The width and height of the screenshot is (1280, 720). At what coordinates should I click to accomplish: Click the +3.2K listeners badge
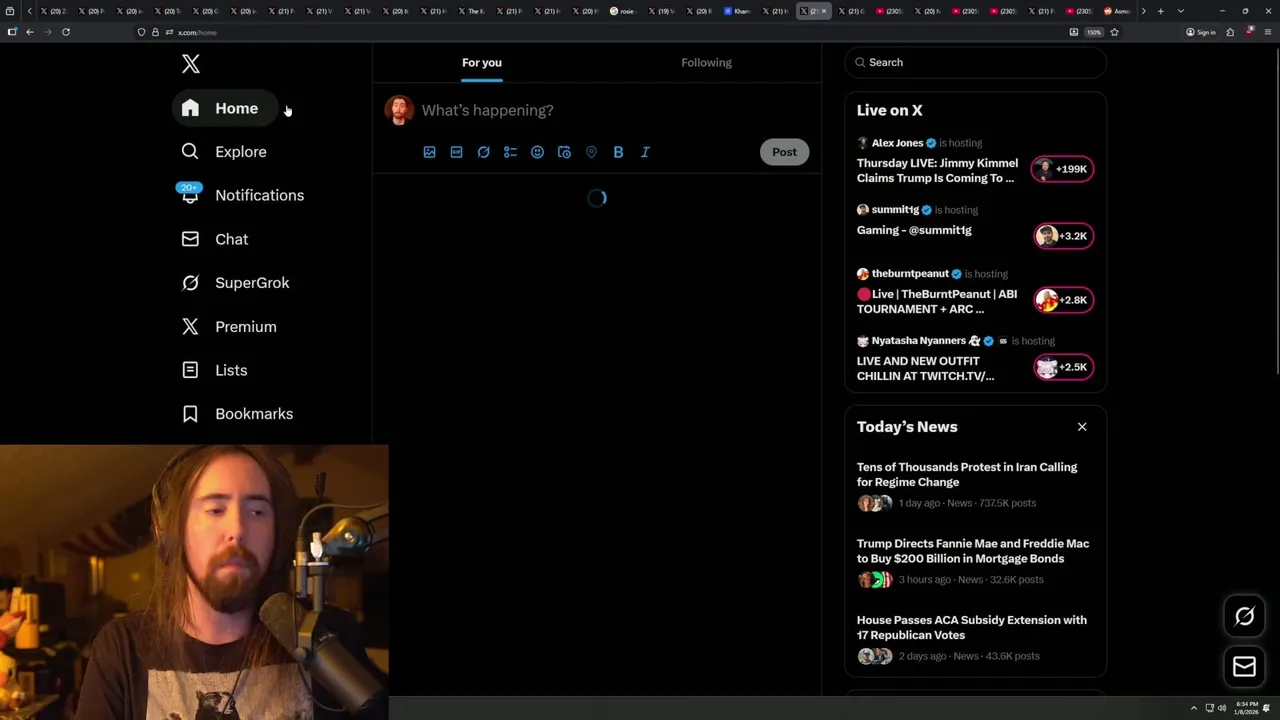(x=1063, y=236)
